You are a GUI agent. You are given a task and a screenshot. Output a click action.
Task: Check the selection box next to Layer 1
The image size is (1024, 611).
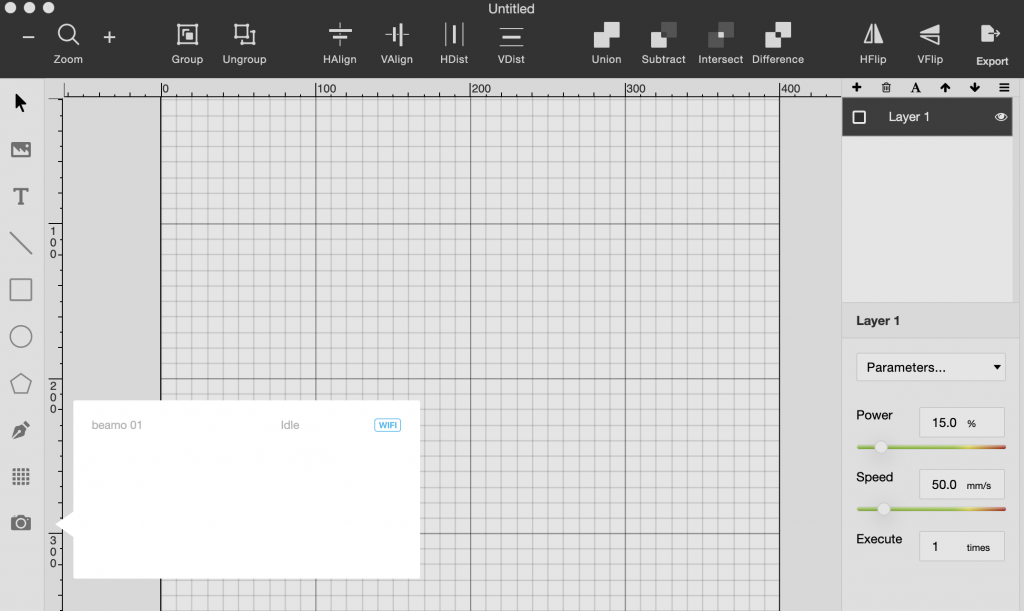(859, 117)
